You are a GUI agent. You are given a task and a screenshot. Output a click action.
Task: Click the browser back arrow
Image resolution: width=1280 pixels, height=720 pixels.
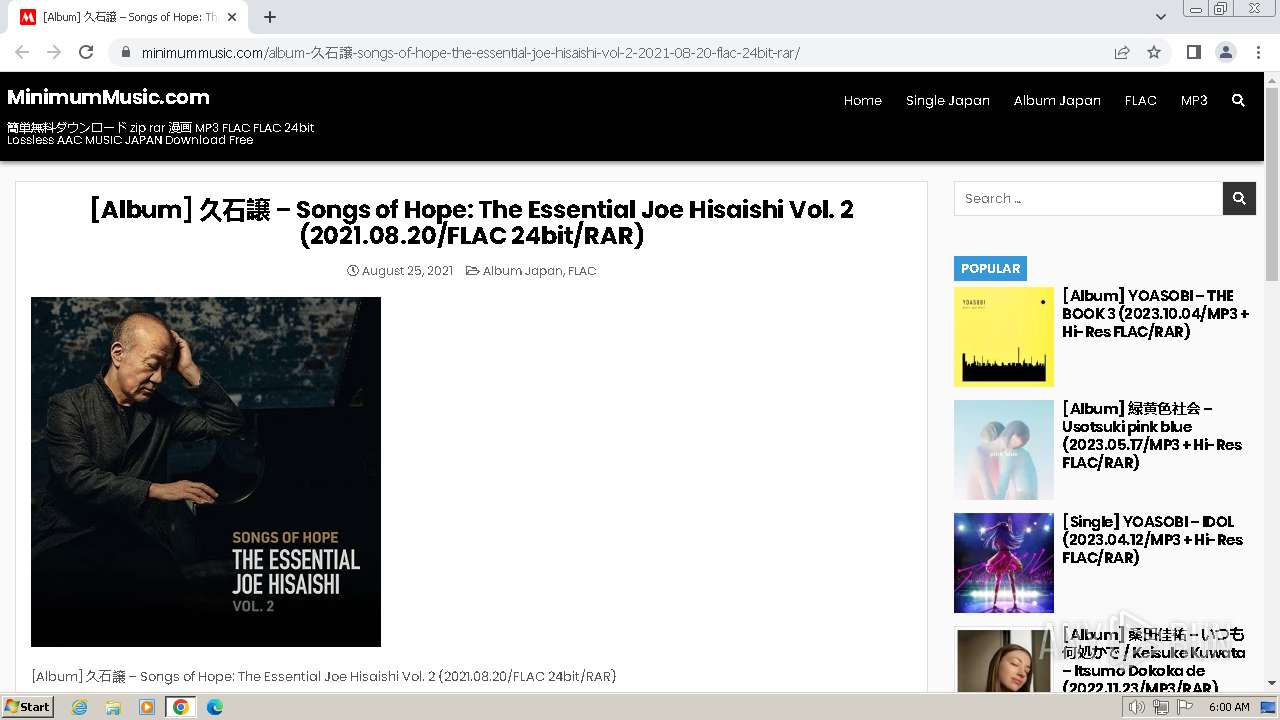(x=22, y=52)
